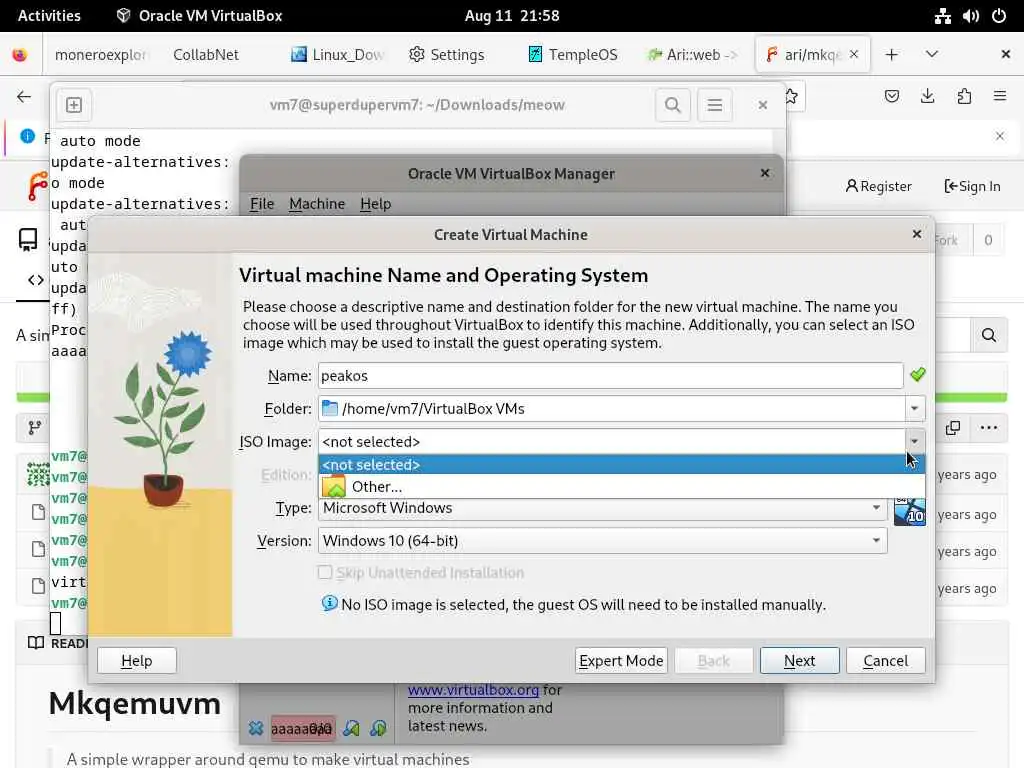Open the www.virtualbox.org link
This screenshot has height=768, width=1024.
tap(473, 690)
